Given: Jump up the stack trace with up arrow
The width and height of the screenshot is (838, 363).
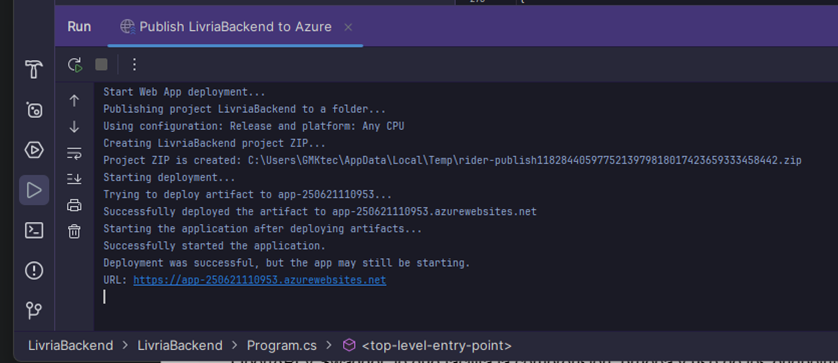Looking at the screenshot, I should click(74, 101).
